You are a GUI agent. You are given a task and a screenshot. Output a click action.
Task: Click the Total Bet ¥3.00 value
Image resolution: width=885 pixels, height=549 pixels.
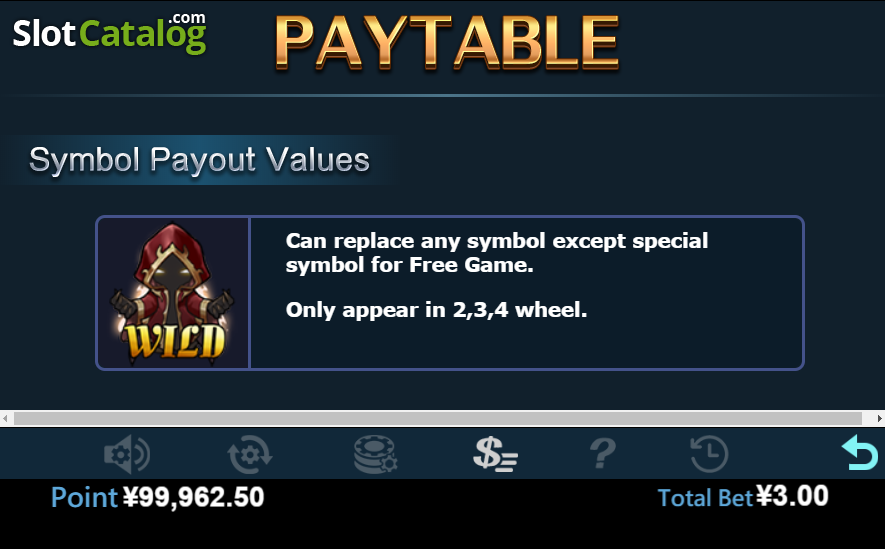(x=792, y=497)
